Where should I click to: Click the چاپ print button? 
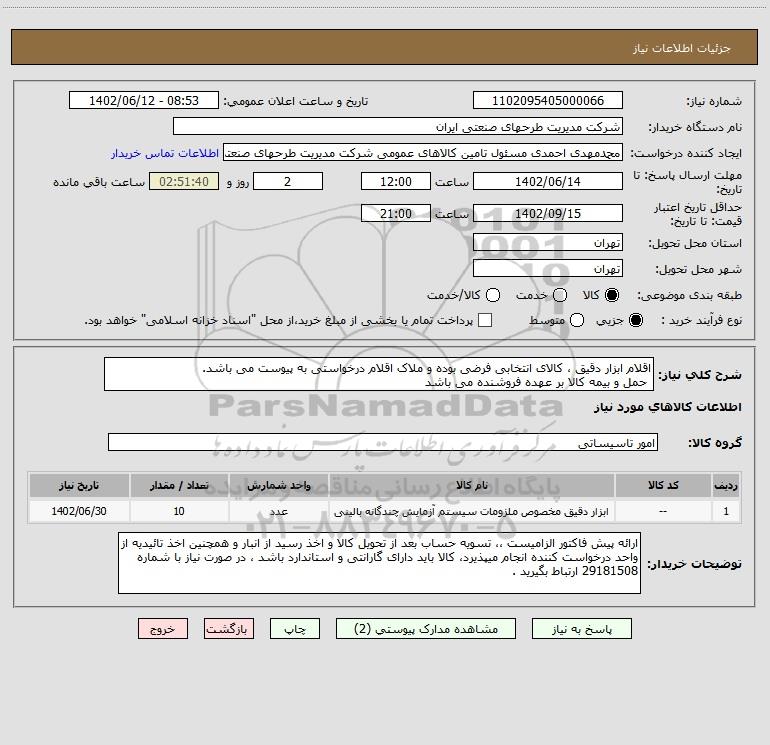pyautogui.click(x=295, y=629)
